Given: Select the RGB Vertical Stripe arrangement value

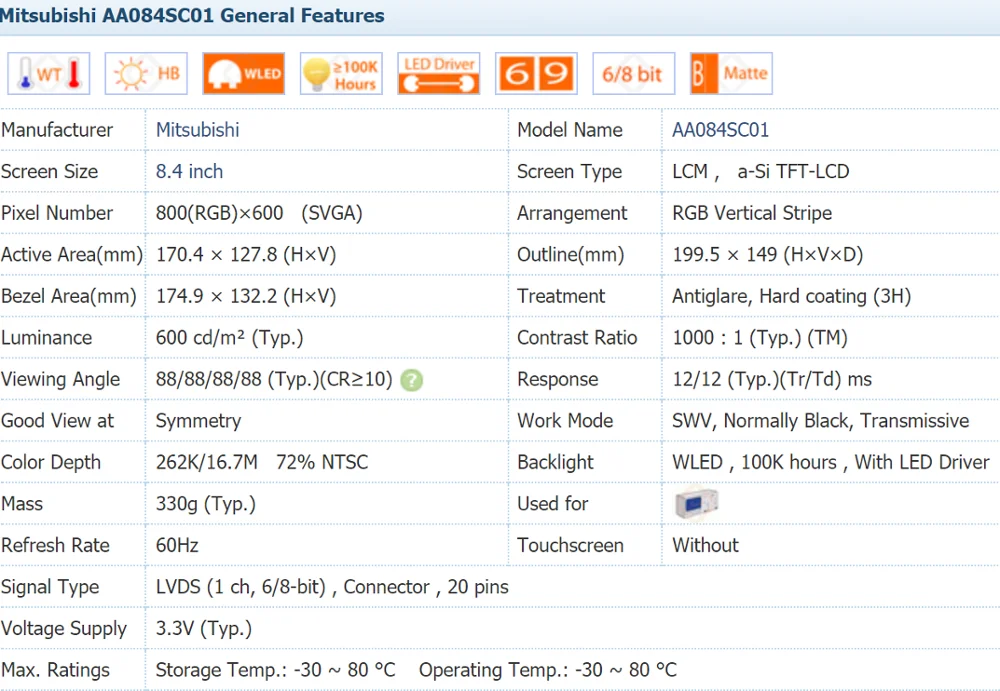Looking at the screenshot, I should click(753, 213).
